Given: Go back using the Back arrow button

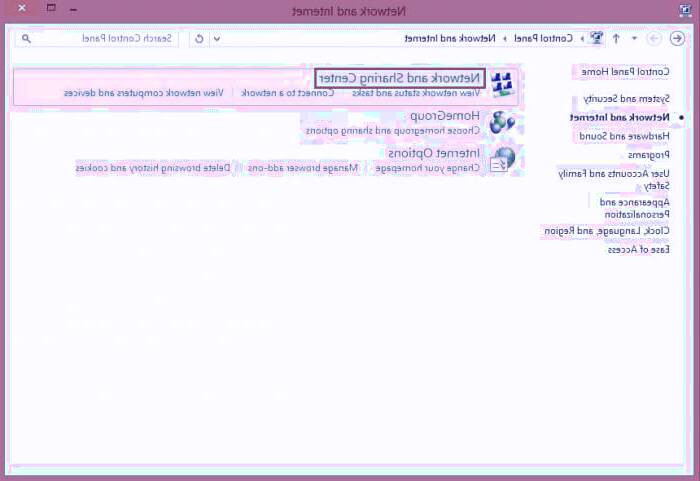Looking at the screenshot, I should (x=677, y=38).
